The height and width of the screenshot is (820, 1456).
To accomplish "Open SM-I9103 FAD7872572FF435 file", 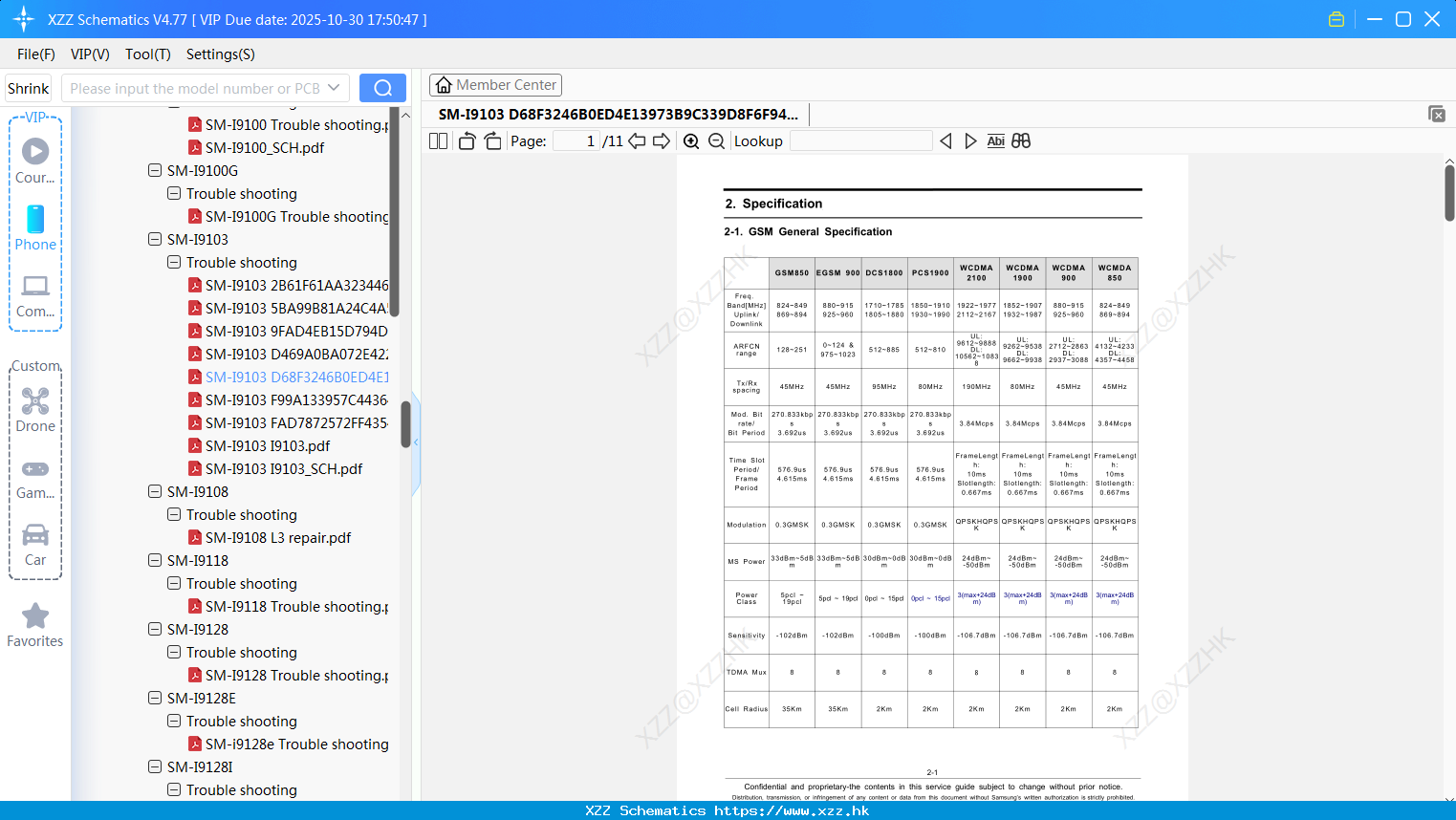I will tap(296, 422).
